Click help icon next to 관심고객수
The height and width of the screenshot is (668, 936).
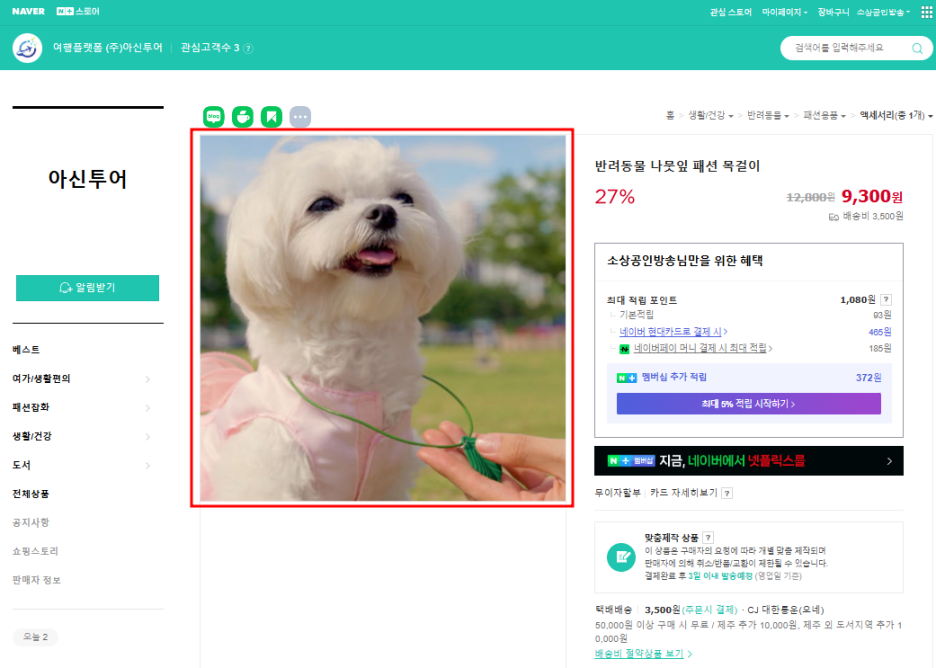point(248,48)
